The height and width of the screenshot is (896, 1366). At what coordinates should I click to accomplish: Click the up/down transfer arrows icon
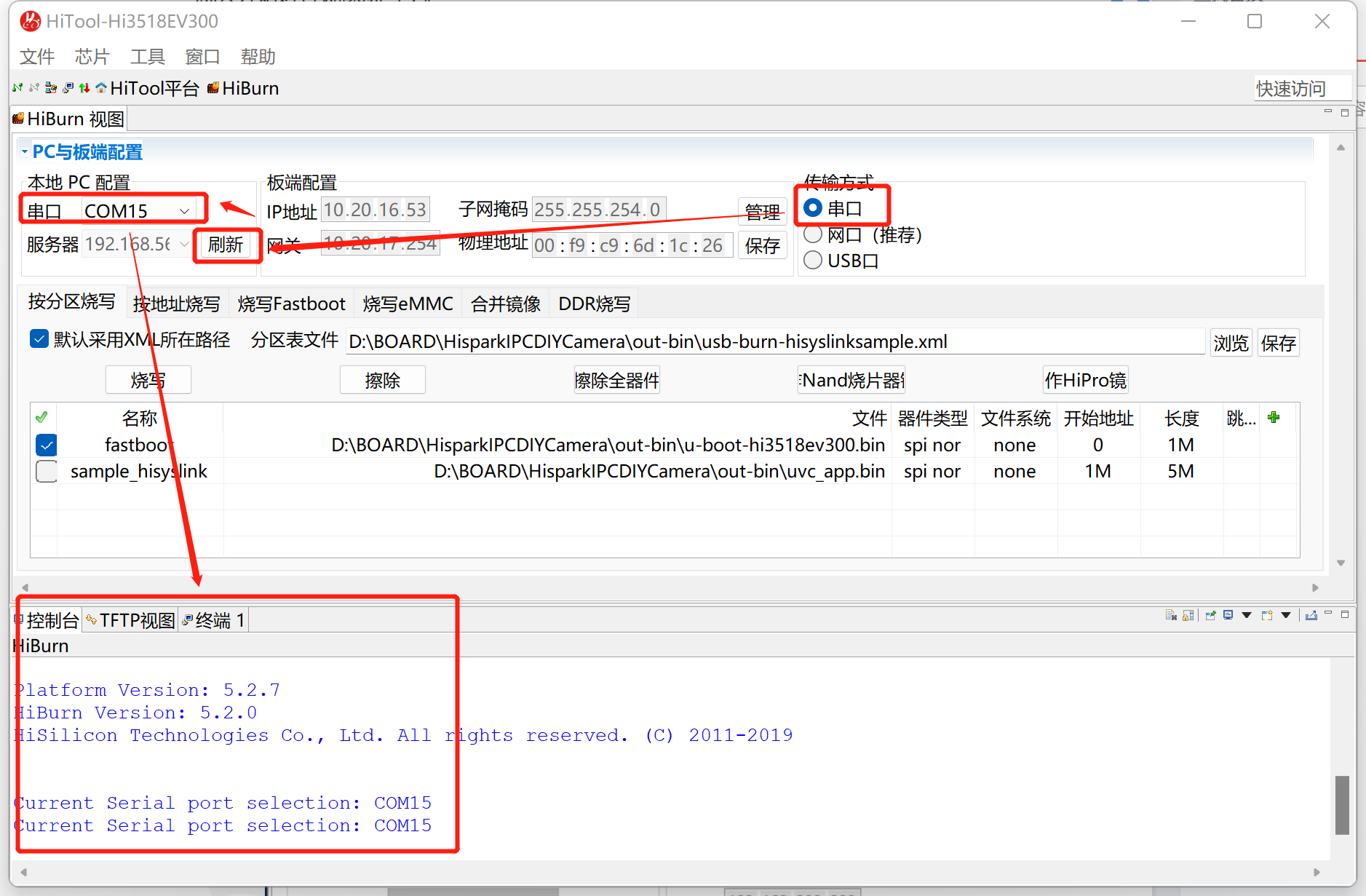84,88
